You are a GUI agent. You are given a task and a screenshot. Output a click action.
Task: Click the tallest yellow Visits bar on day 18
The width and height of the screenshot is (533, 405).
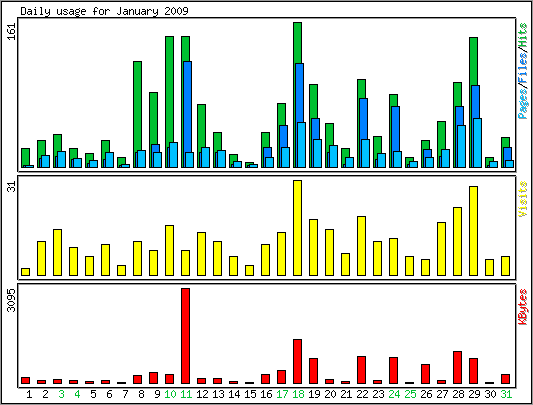[x=297, y=228]
